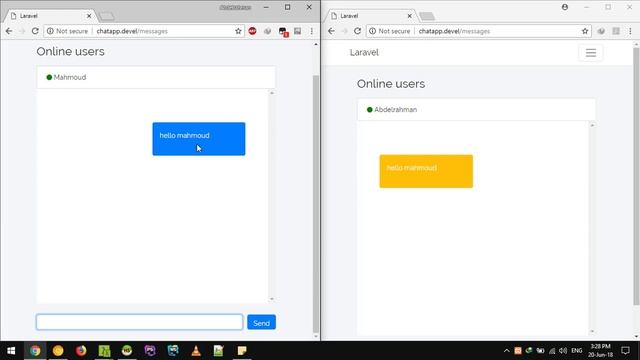The width and height of the screenshot is (640, 360).
Task: Click gray cube extension in right browser toolbar
Action: (x=601, y=31)
